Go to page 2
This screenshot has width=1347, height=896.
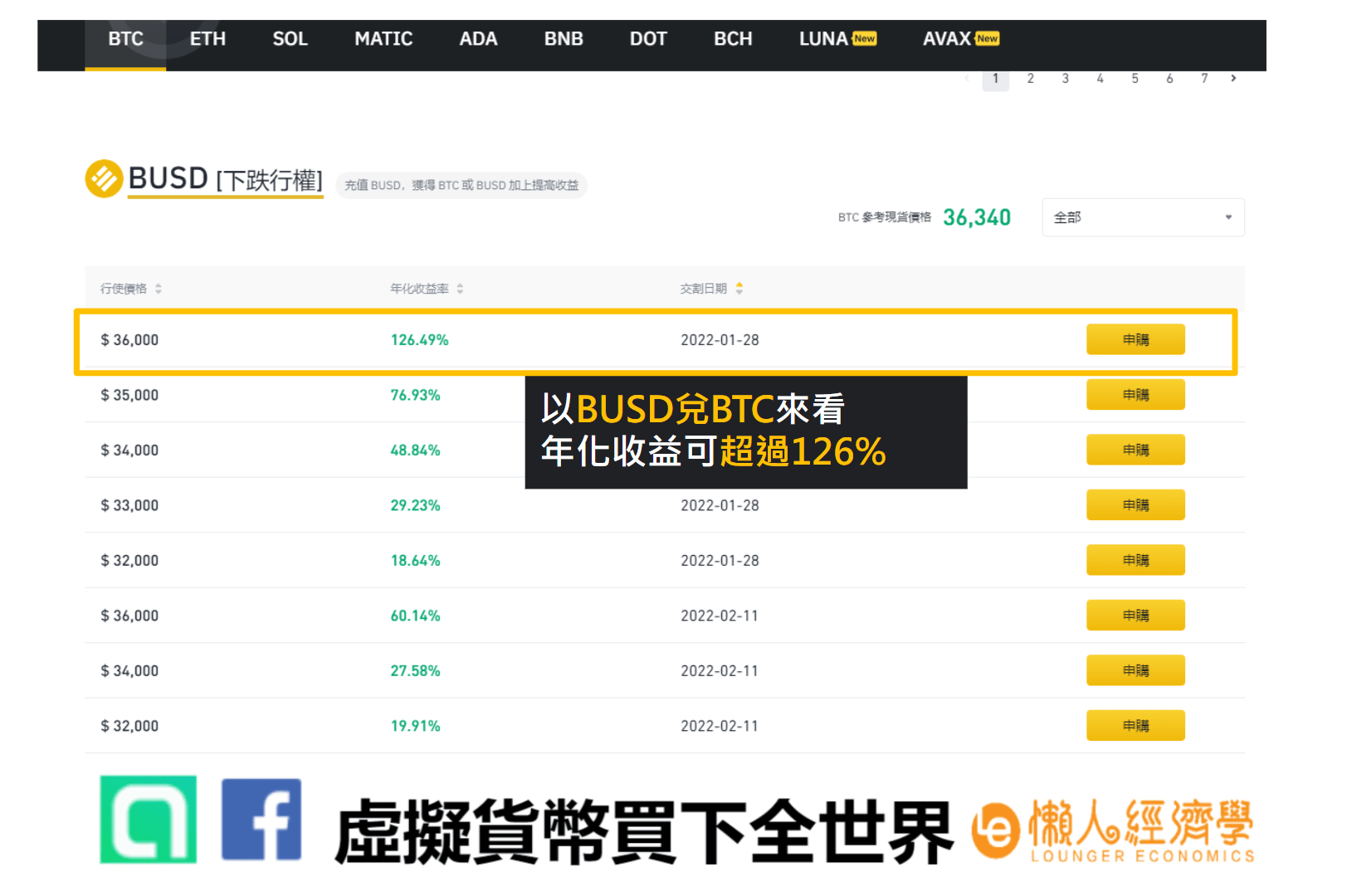click(1030, 79)
